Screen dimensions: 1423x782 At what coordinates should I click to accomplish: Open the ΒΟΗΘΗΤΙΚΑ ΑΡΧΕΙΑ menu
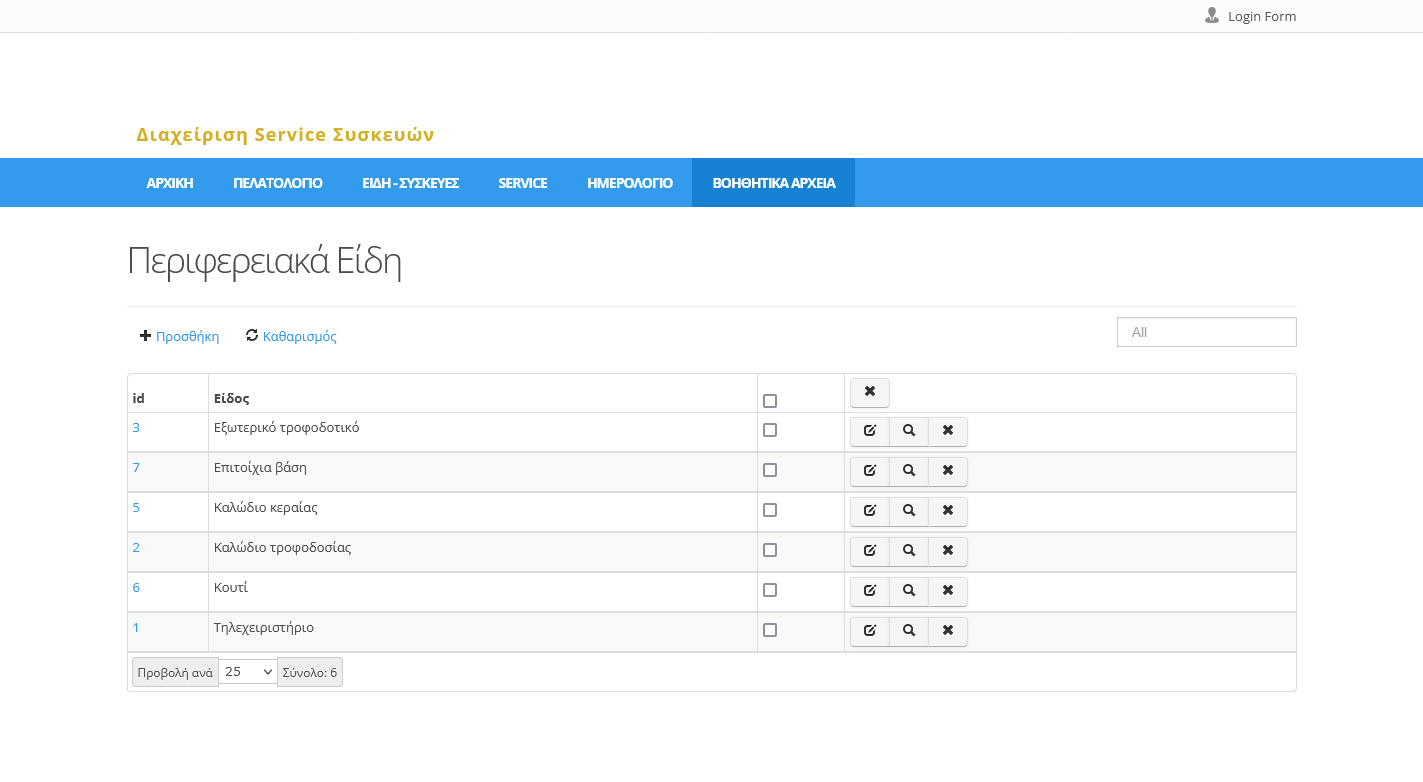(x=773, y=183)
